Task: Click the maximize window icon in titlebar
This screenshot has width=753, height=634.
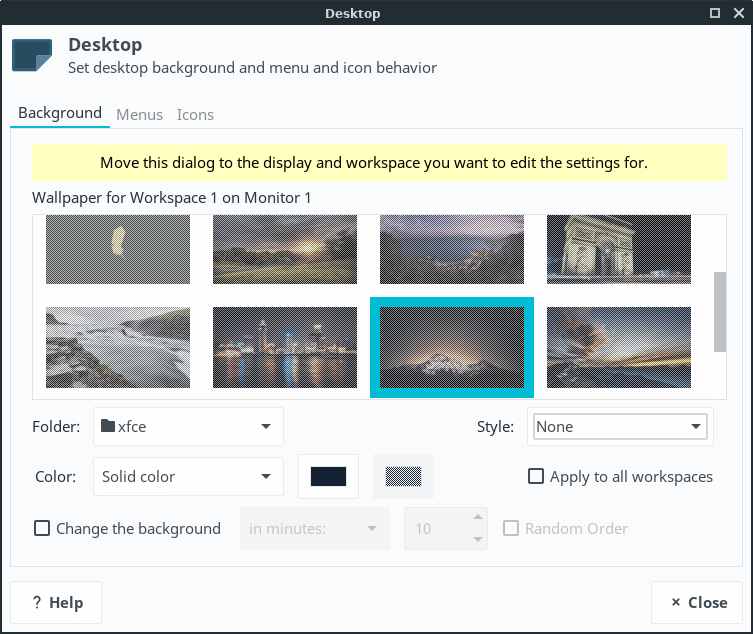Action: point(715,13)
